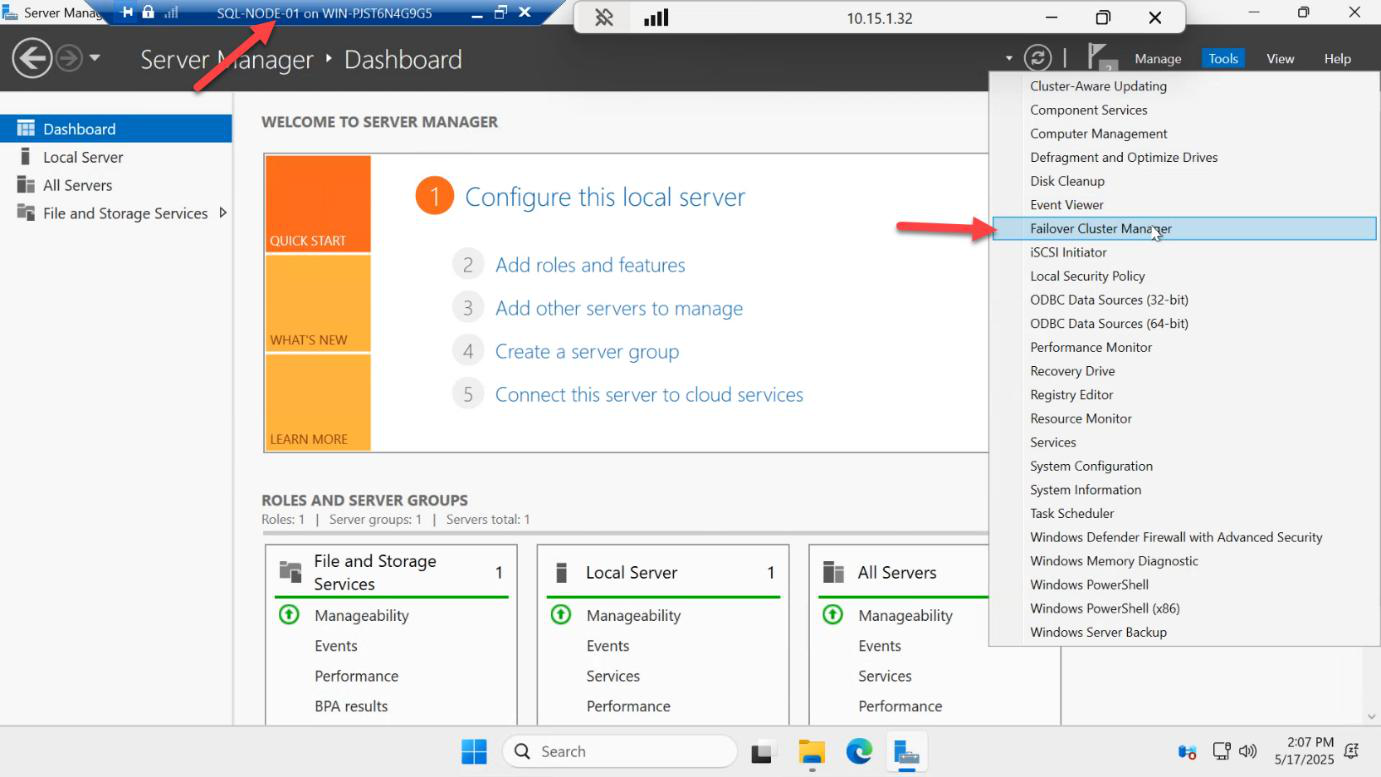Open the navigation history dropdown arrow

(x=95, y=58)
